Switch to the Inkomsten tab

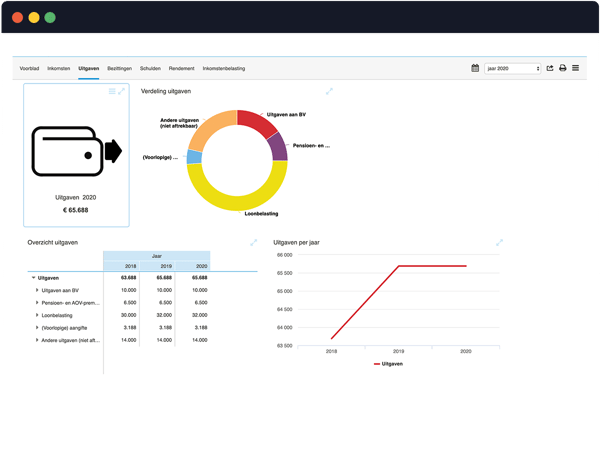coord(59,68)
